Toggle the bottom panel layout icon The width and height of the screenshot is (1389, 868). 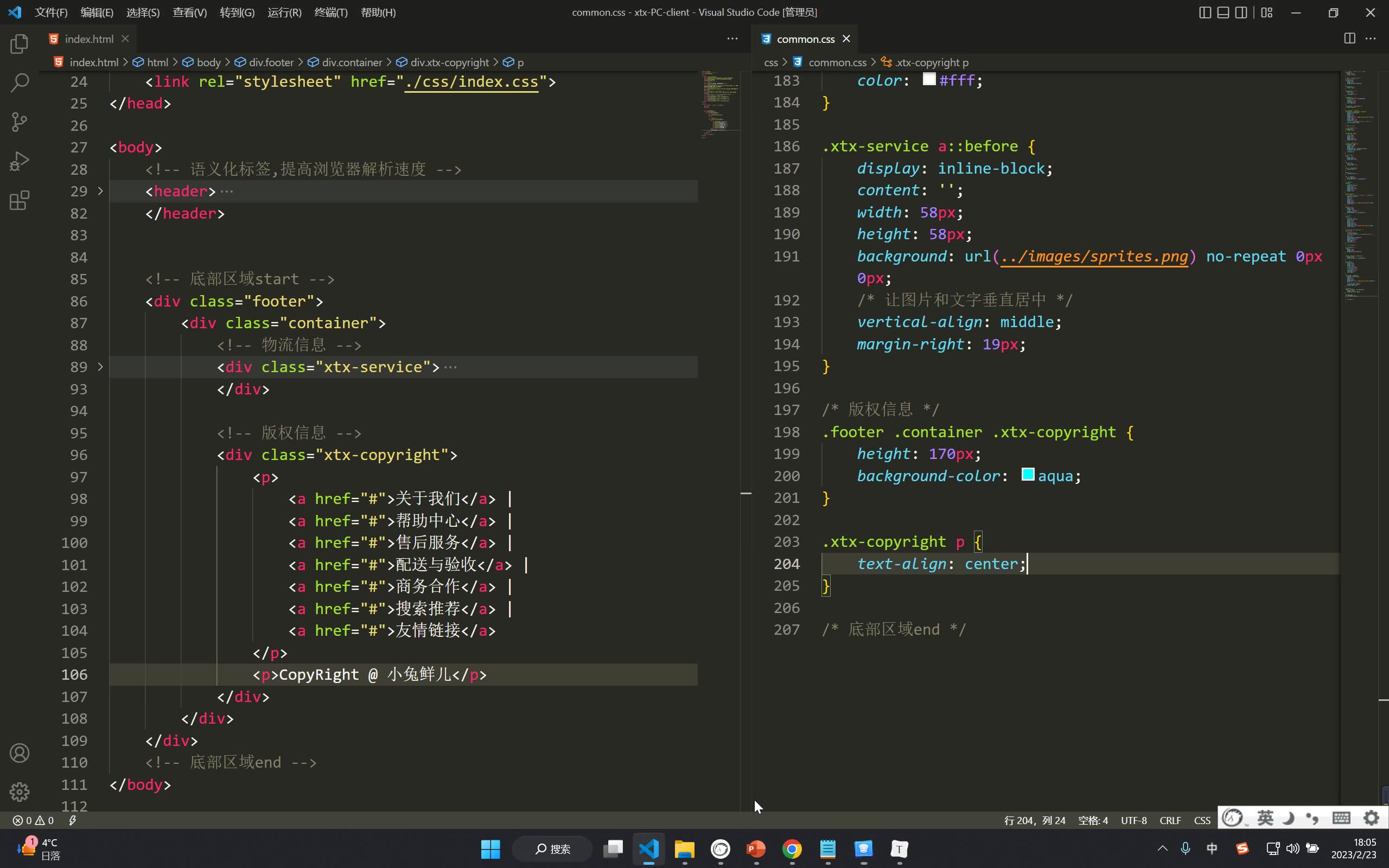coord(1223,12)
